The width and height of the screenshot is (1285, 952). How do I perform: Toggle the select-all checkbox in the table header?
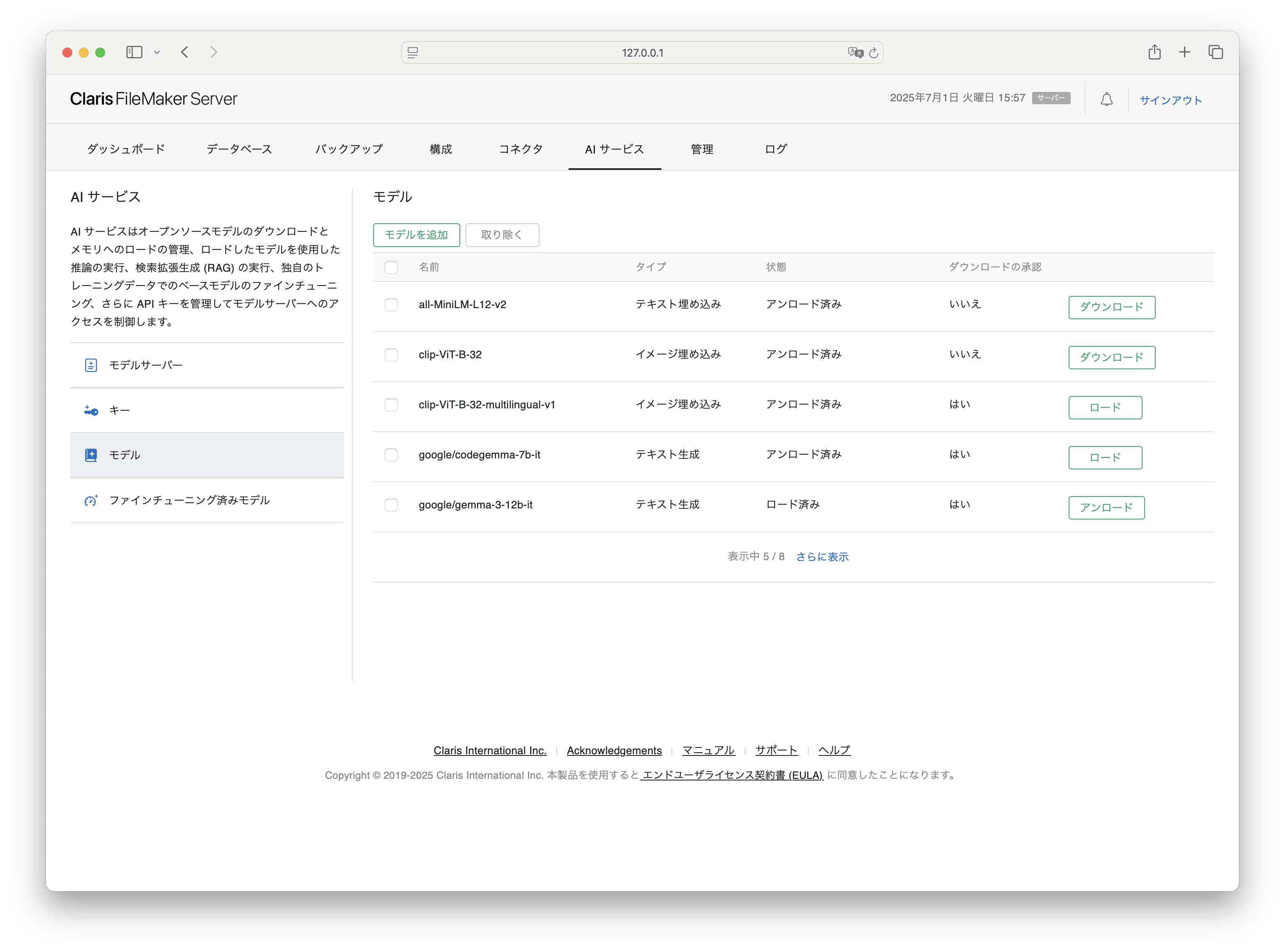[391, 268]
